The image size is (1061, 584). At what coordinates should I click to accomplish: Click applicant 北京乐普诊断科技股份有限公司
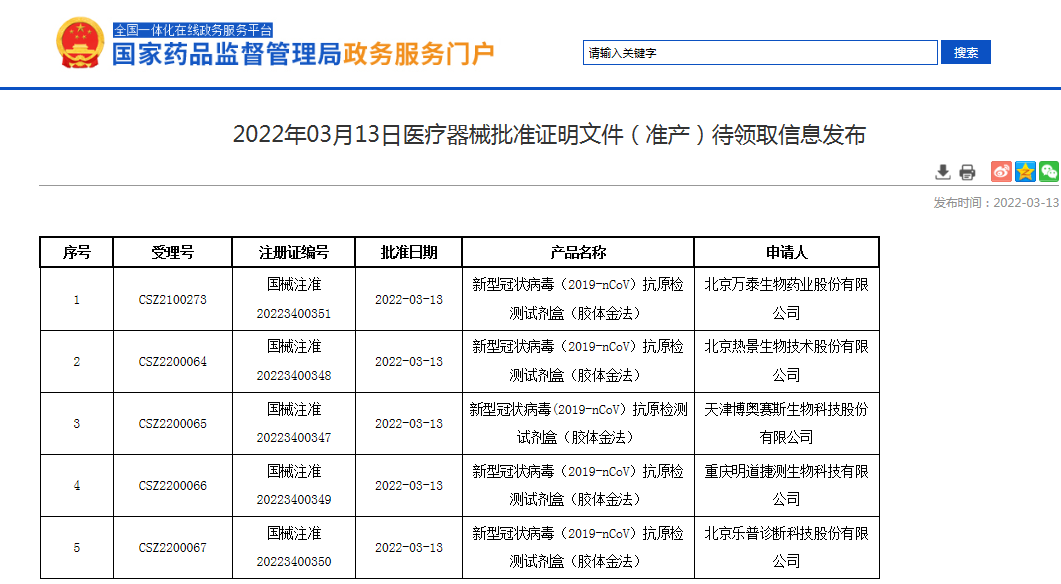click(x=786, y=547)
